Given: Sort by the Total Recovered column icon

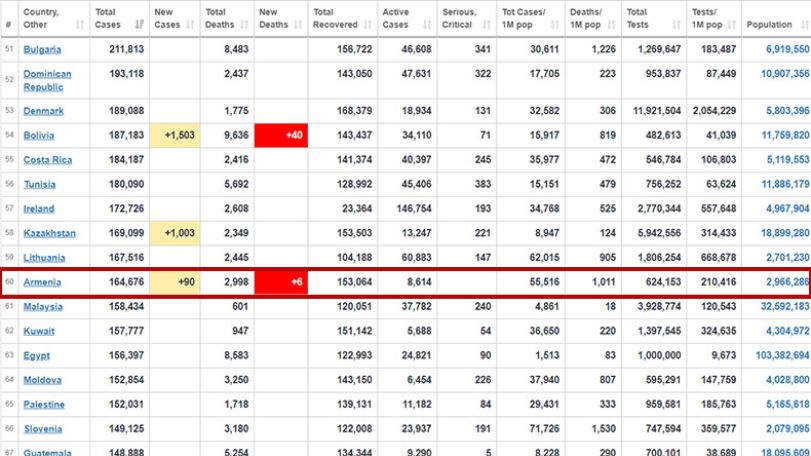Looking at the screenshot, I should (x=368, y=24).
